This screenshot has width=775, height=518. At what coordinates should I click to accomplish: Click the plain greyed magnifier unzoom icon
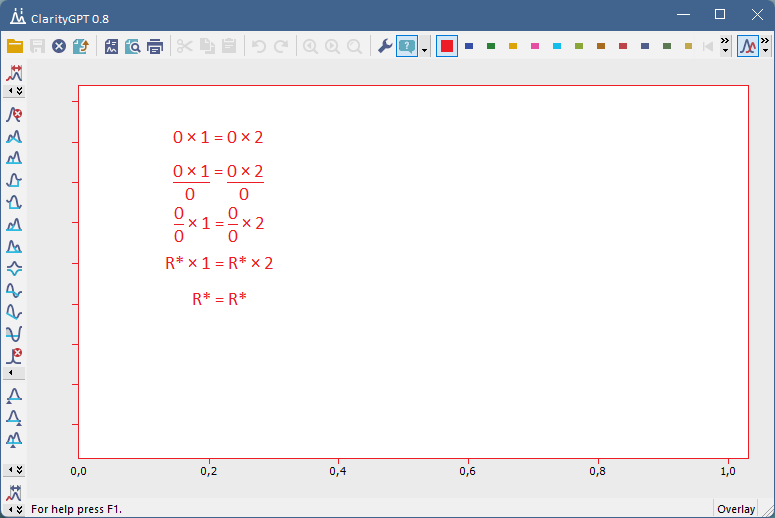click(354, 46)
